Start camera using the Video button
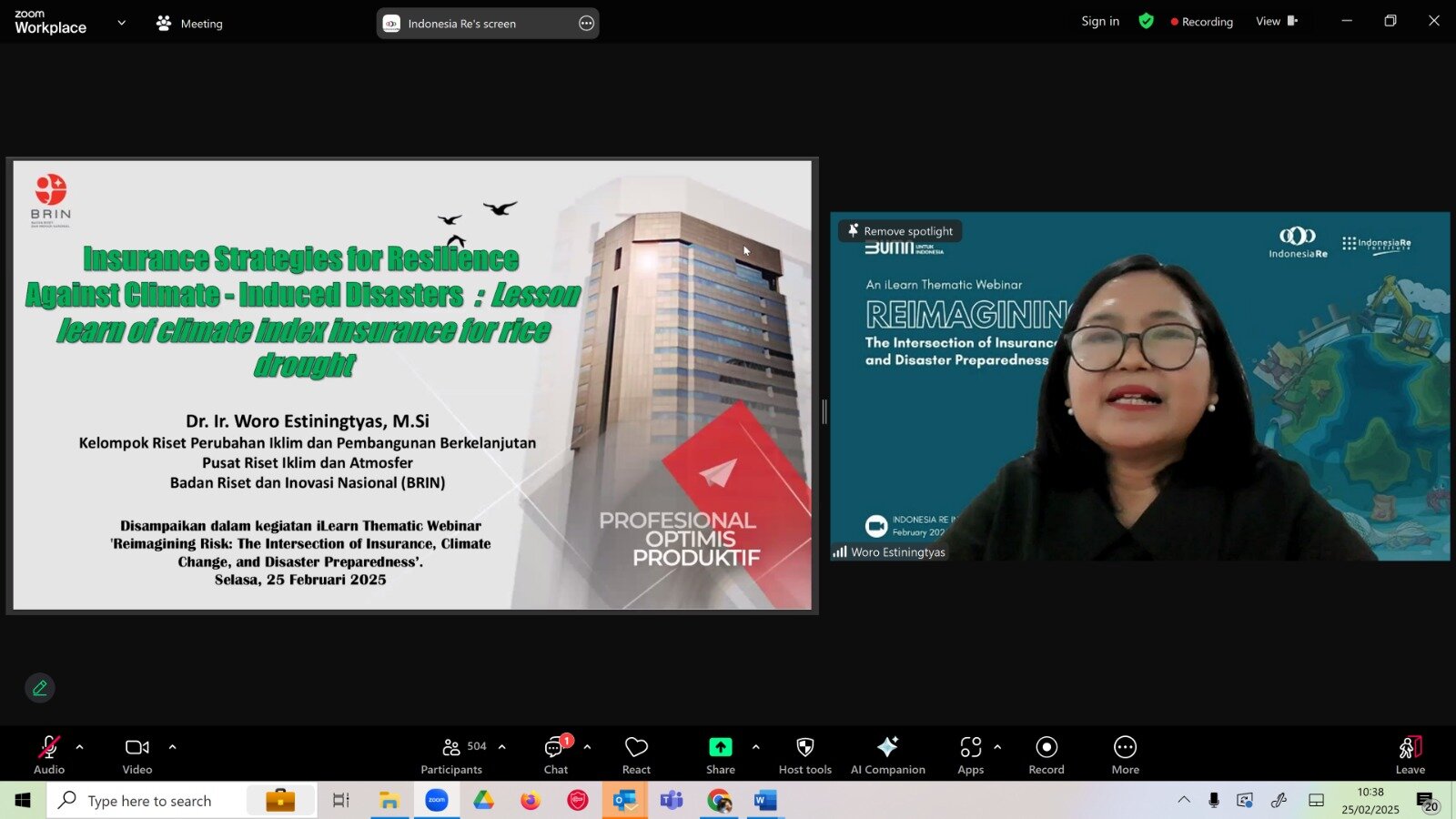 tap(137, 755)
